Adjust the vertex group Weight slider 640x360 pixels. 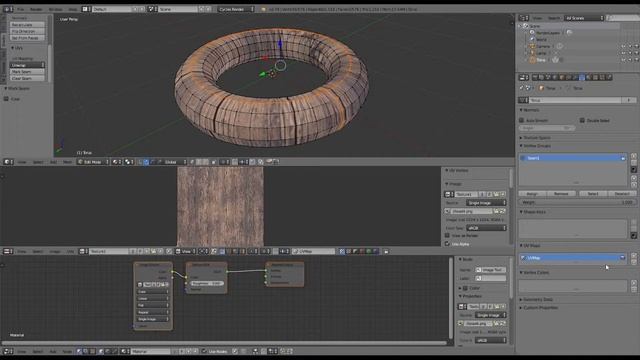point(577,202)
